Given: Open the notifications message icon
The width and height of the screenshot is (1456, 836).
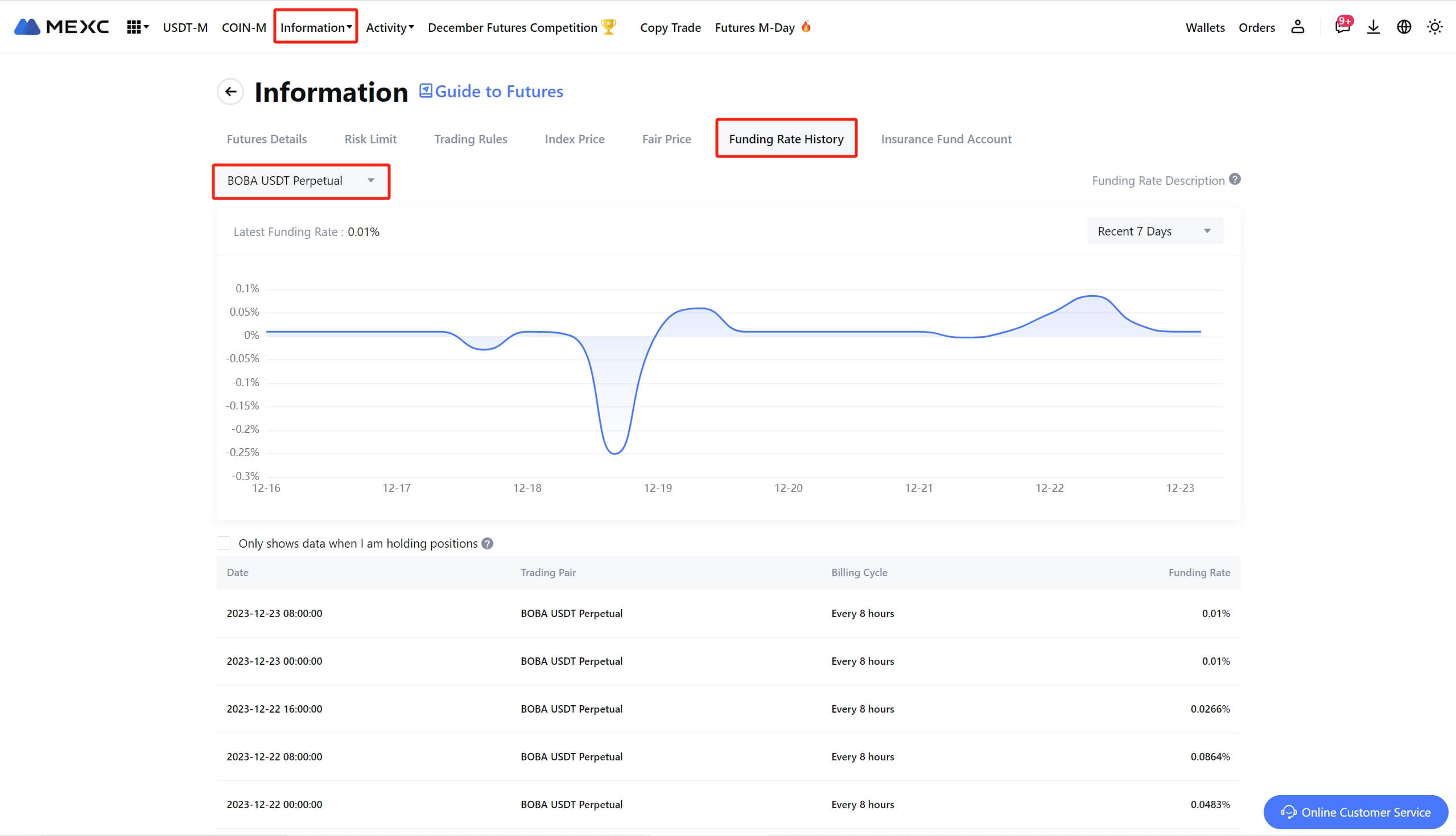Looking at the screenshot, I should click(x=1342, y=27).
